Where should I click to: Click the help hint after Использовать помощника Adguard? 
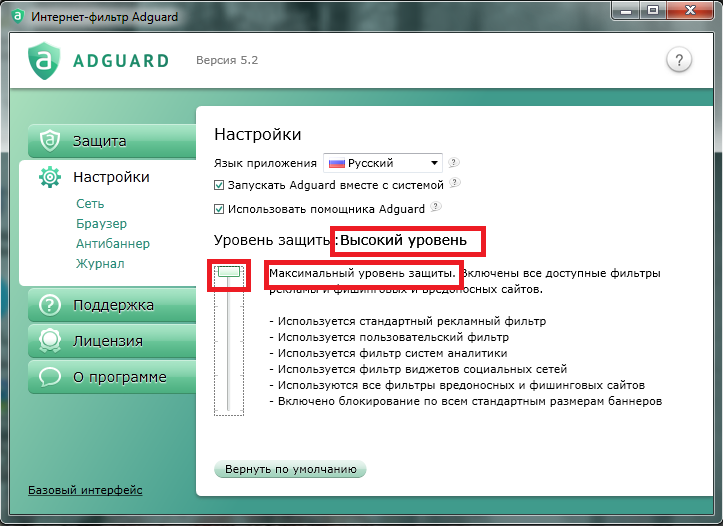(x=436, y=207)
